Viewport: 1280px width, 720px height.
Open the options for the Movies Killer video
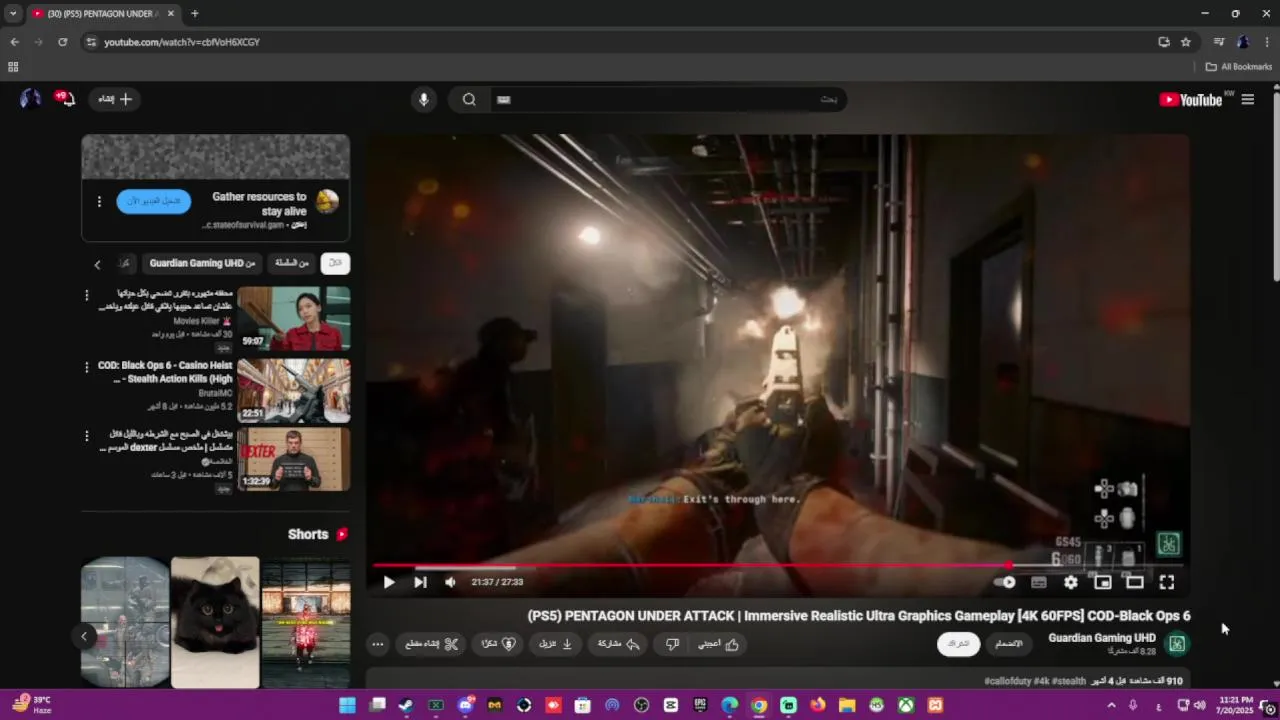(86, 296)
